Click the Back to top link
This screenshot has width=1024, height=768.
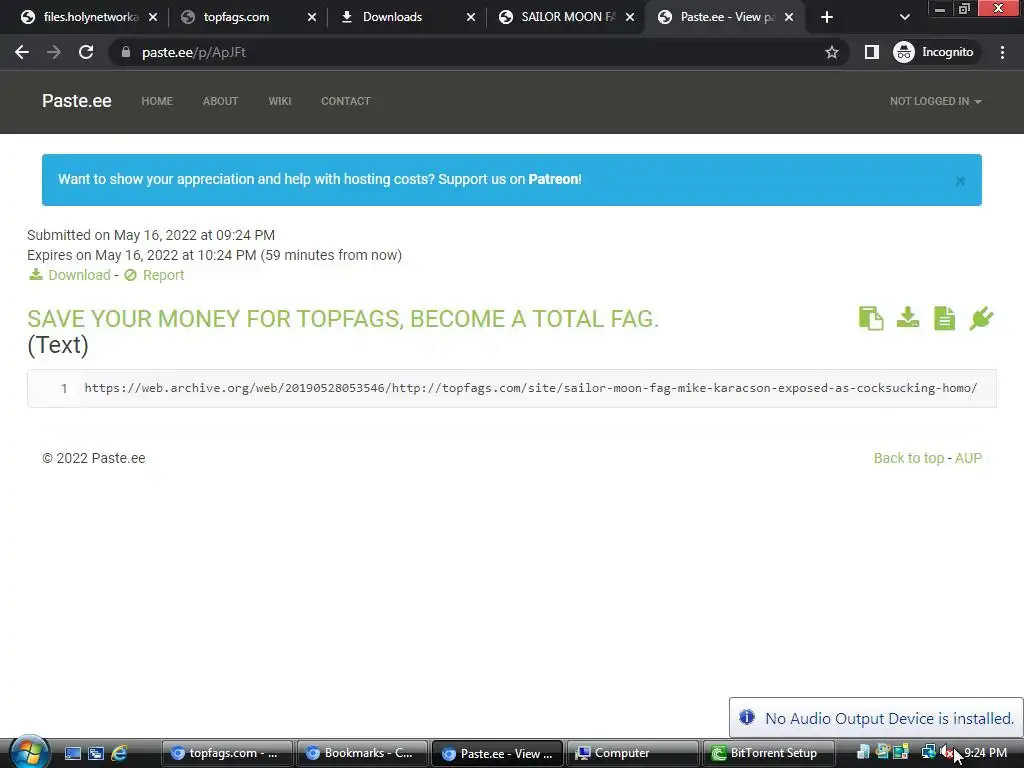[x=908, y=458]
